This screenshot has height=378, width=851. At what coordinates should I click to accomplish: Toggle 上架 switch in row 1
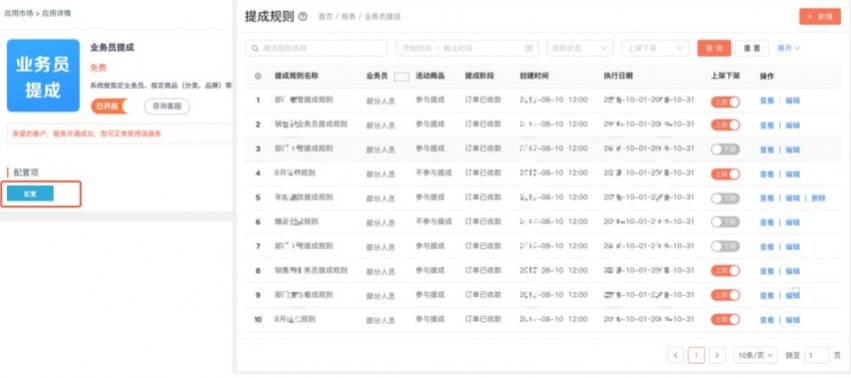coord(726,101)
